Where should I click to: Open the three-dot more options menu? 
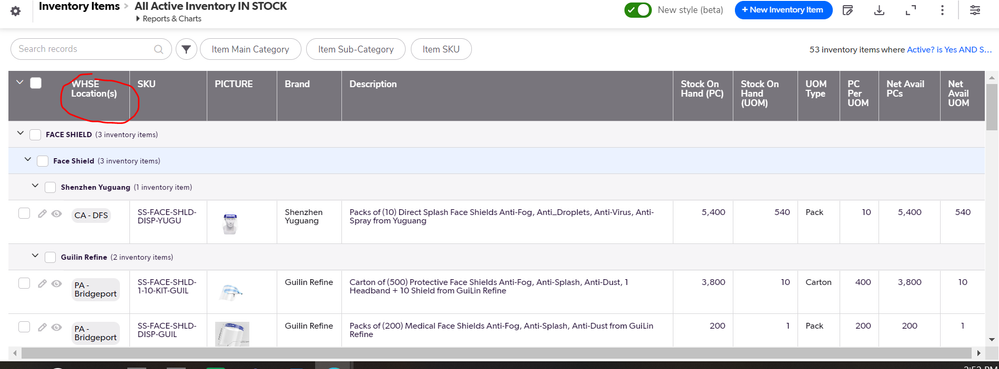942,10
